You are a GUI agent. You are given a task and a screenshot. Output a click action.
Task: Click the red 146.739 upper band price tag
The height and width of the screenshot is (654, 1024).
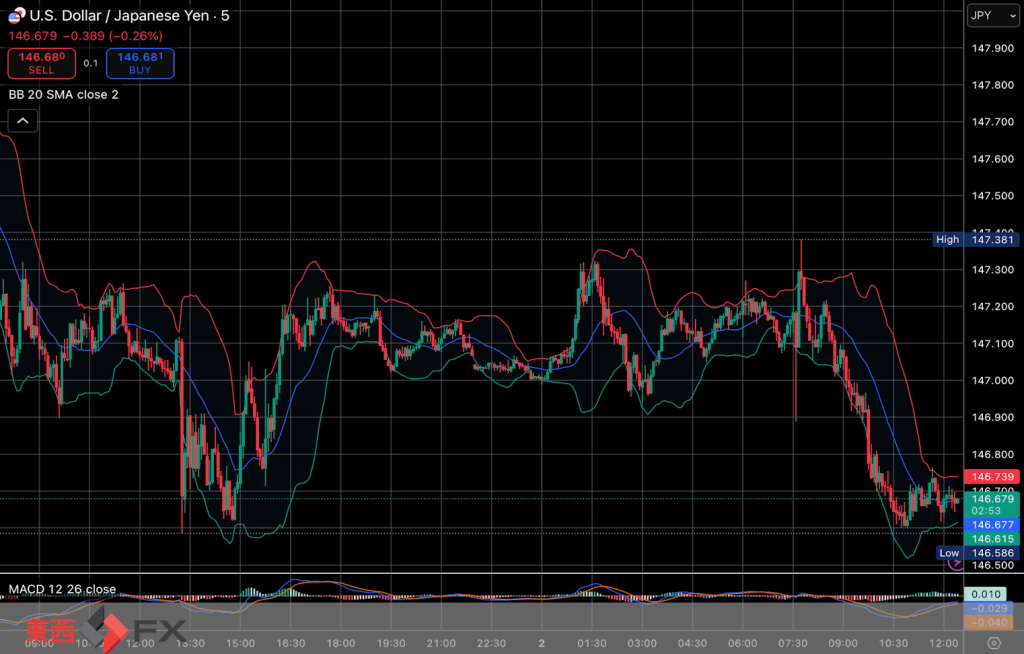(x=991, y=478)
